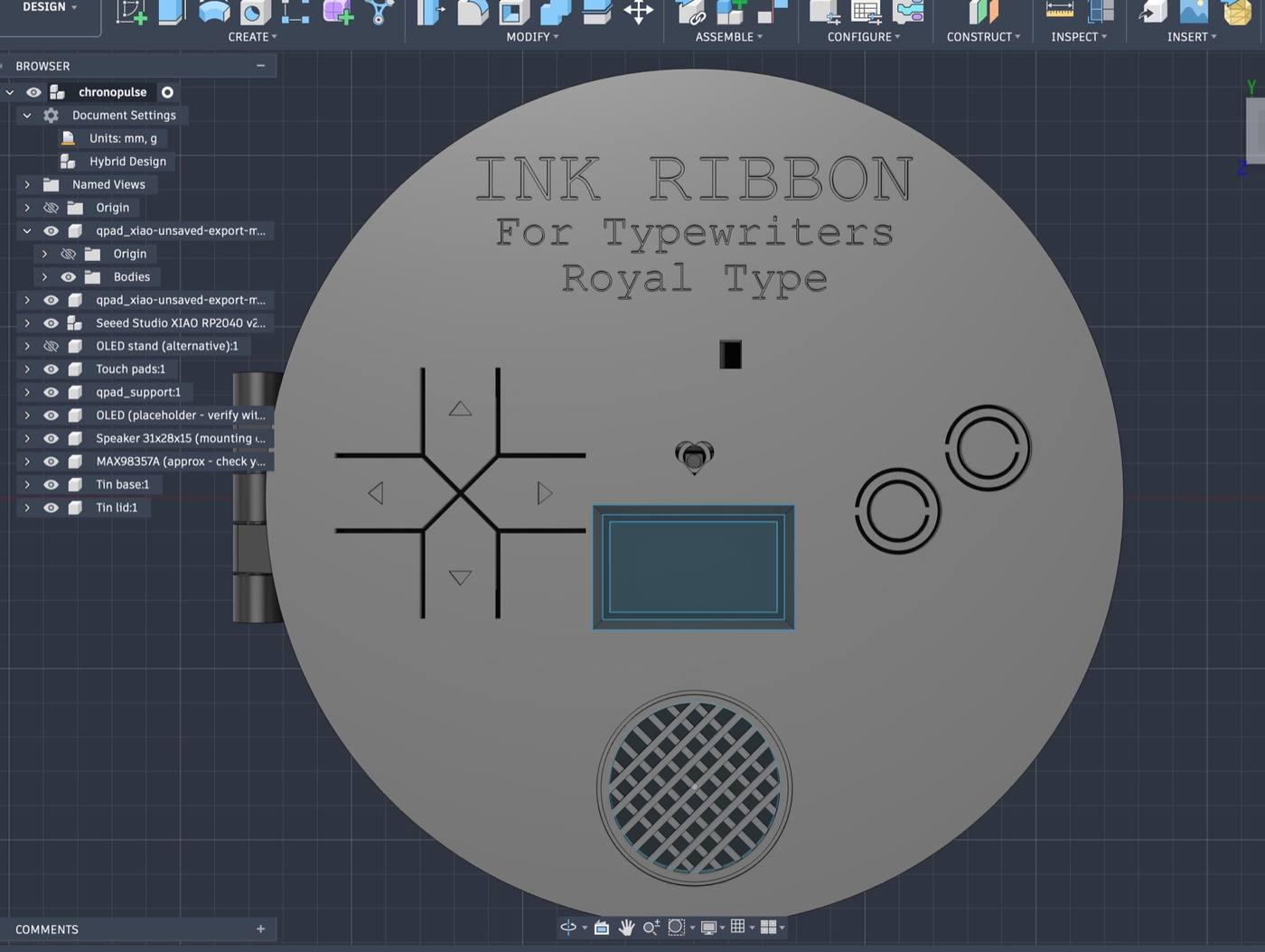
Task: Expand the MAX98357A component node
Action: coord(27,462)
